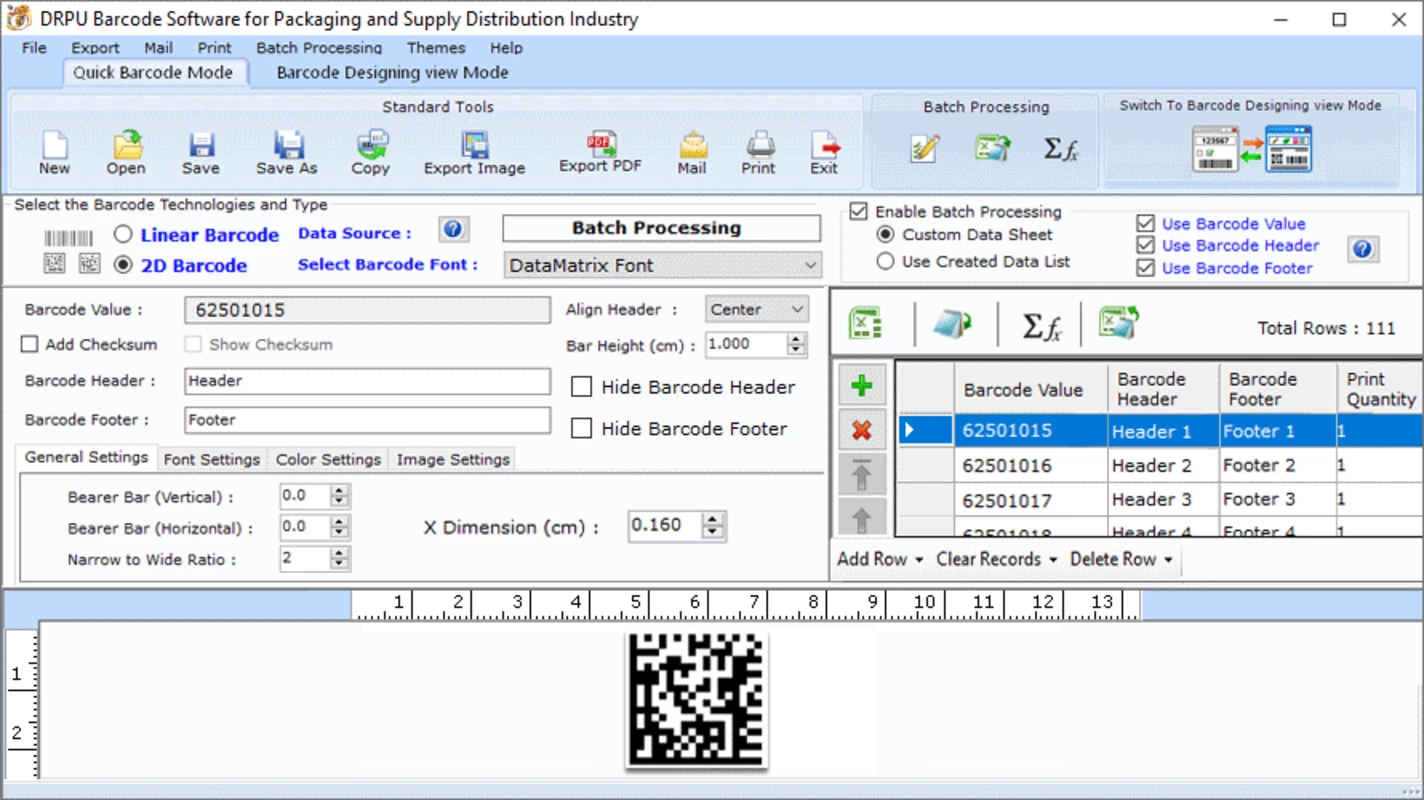Viewport: 1424px width, 800px height.
Task: Click the Data Source help icon
Action: coord(453,230)
